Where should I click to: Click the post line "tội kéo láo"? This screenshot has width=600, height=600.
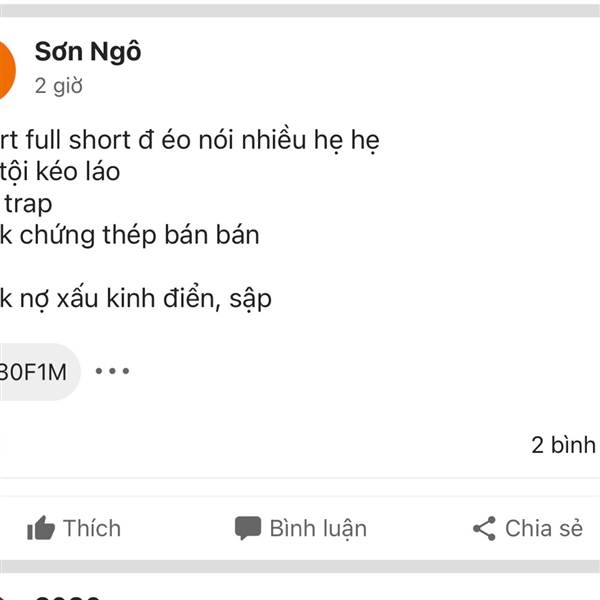point(60,172)
